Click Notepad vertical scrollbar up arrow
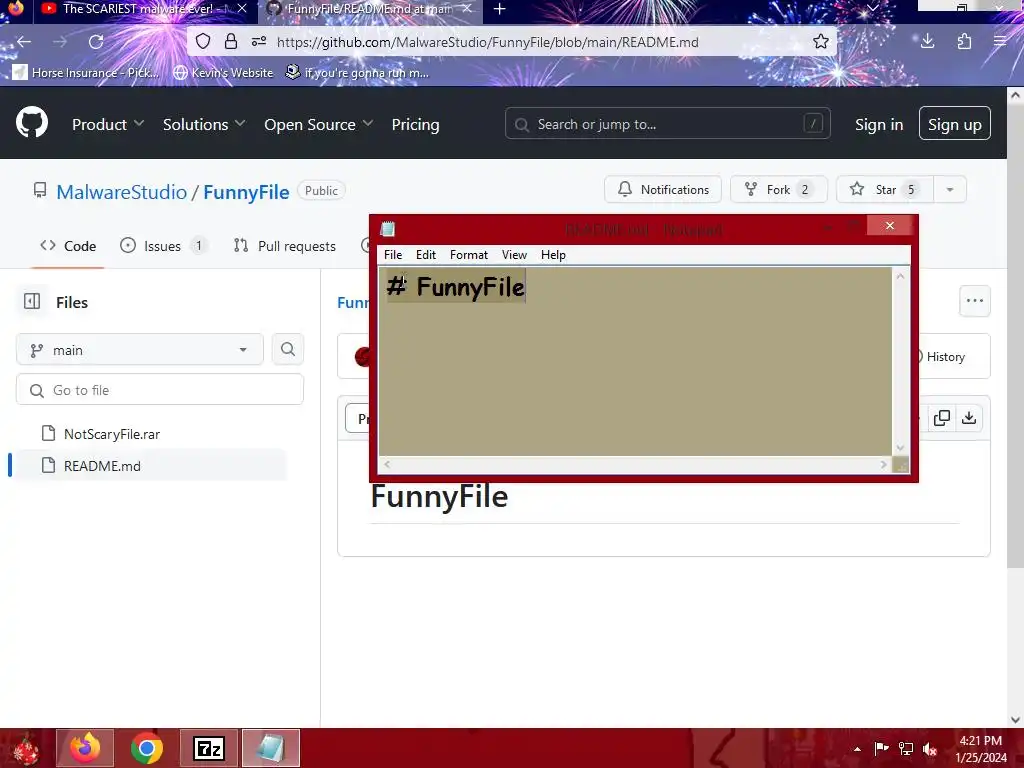 [x=901, y=276]
